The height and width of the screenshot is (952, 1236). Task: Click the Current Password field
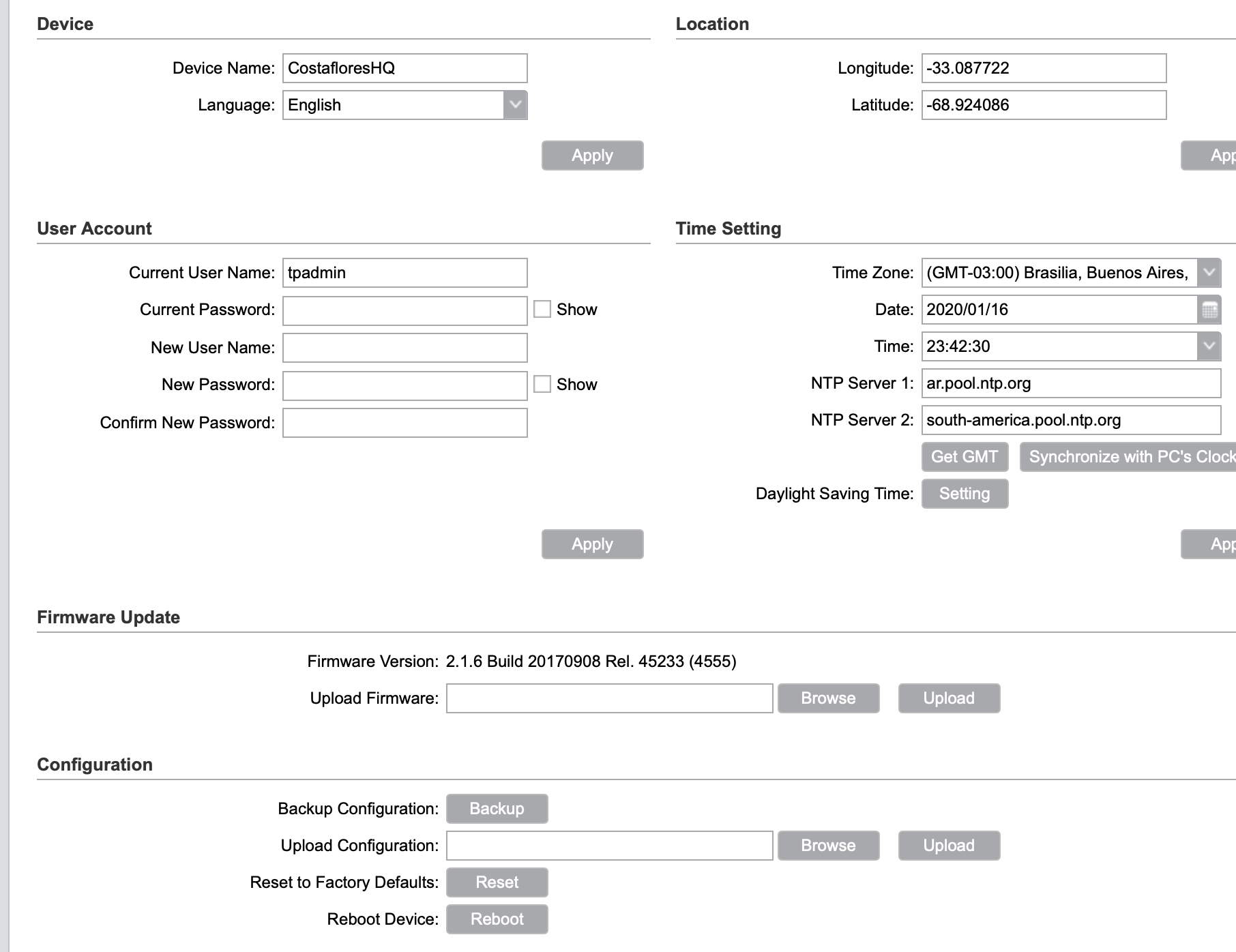click(405, 311)
